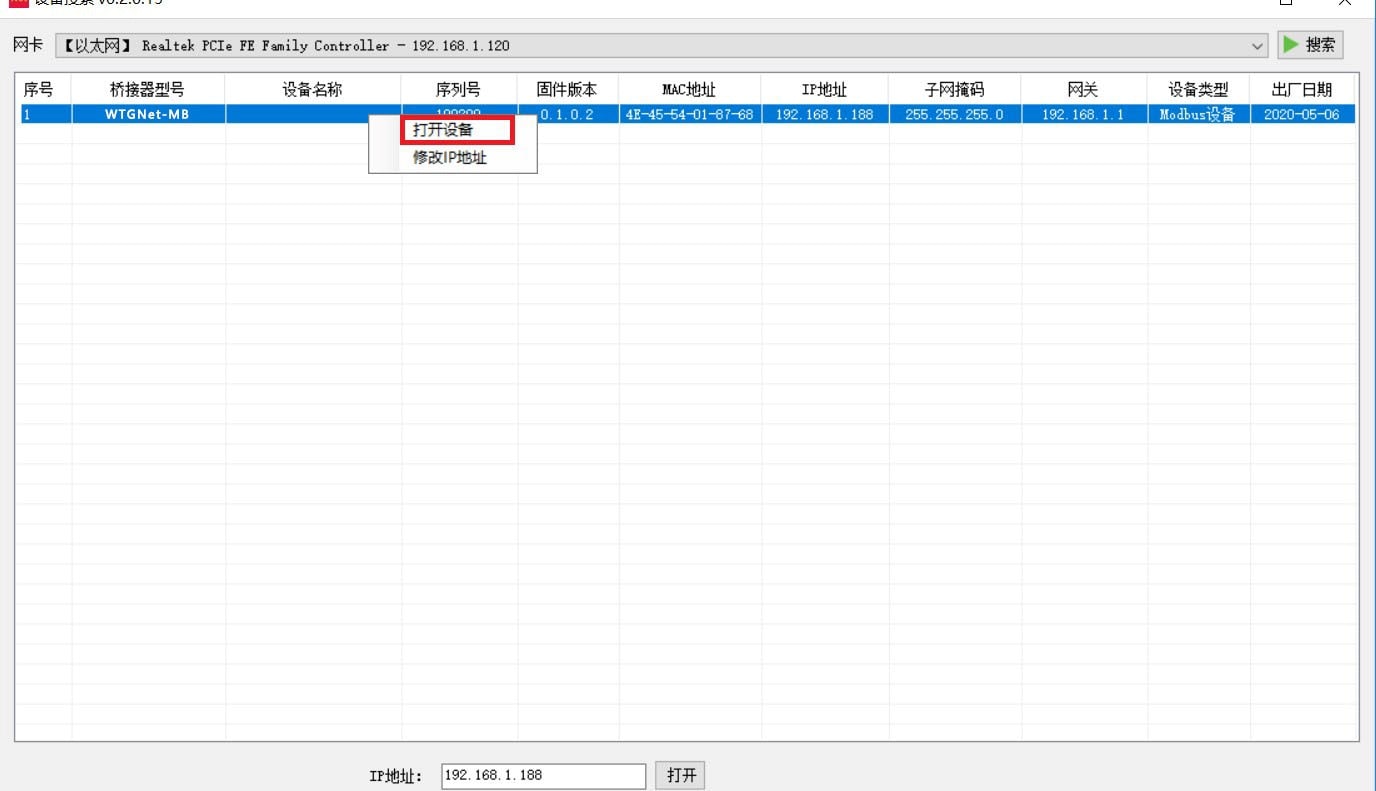Open the 网卡 network adapter dropdown
The height and width of the screenshot is (791, 1376).
pyautogui.click(x=662, y=46)
